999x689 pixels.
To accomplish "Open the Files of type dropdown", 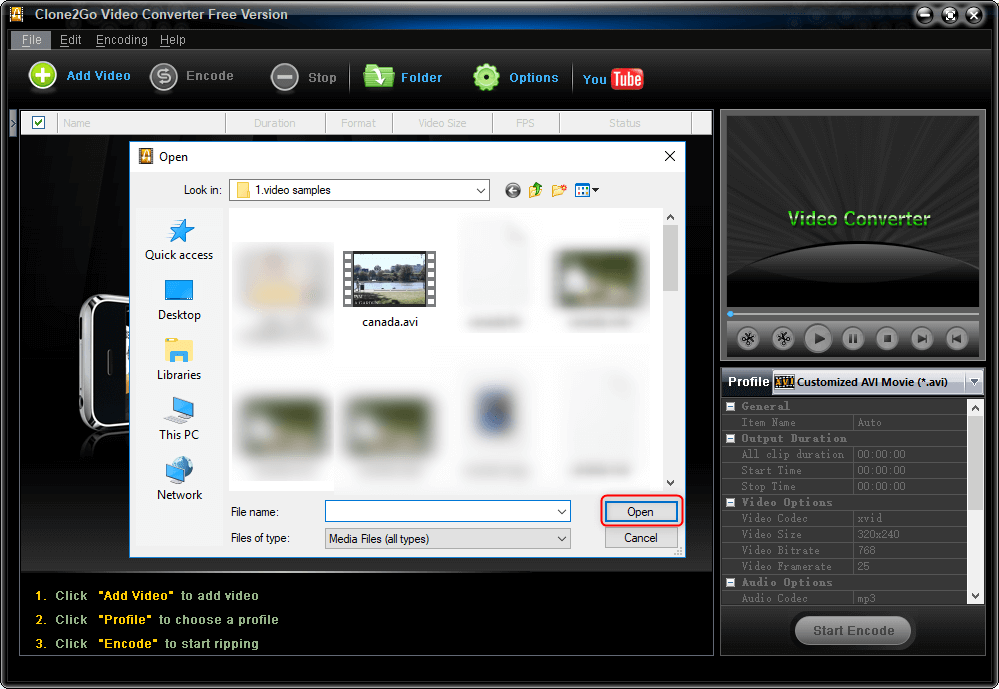I will click(447, 539).
